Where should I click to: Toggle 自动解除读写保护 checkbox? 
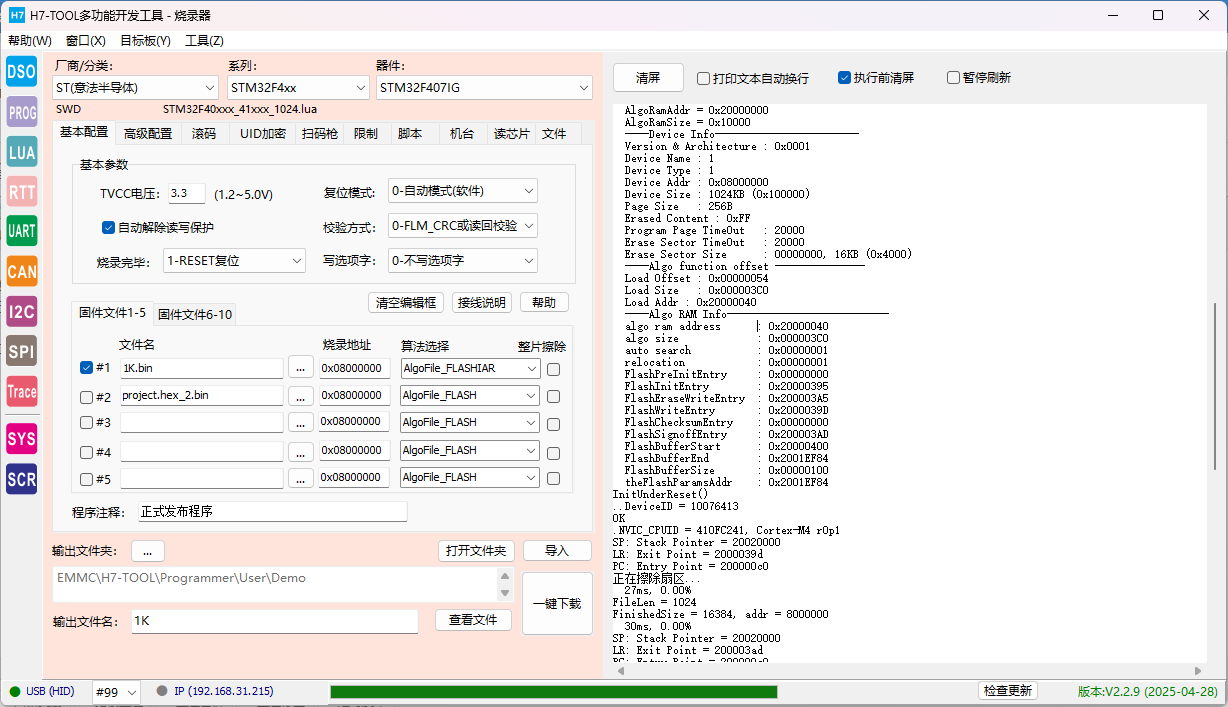click(108, 227)
